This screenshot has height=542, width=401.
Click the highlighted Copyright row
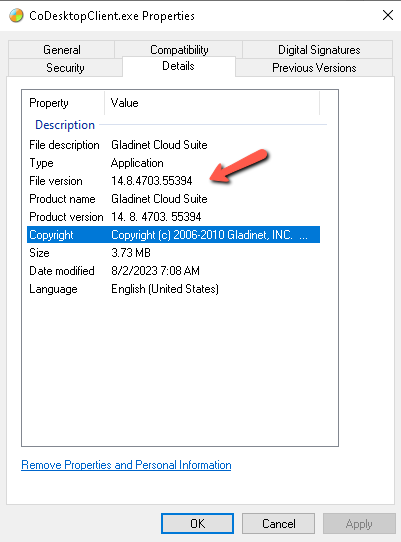pos(174,235)
